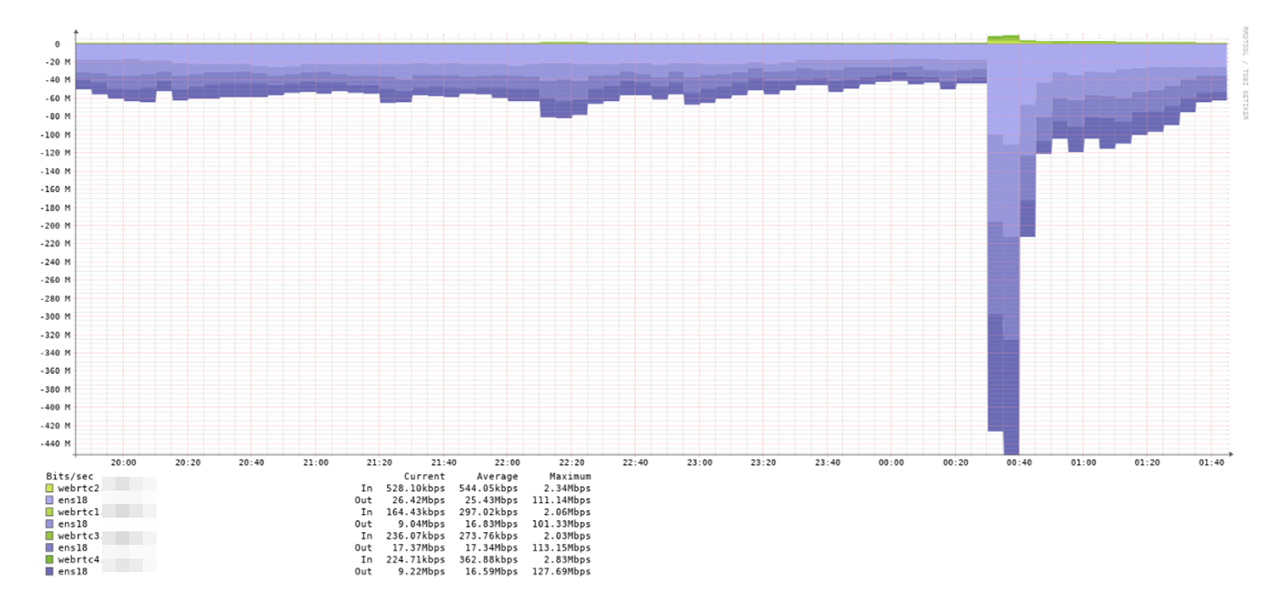The image size is (1281, 609).
Task: Click the 362.88kbps average value
Action: (x=488, y=560)
